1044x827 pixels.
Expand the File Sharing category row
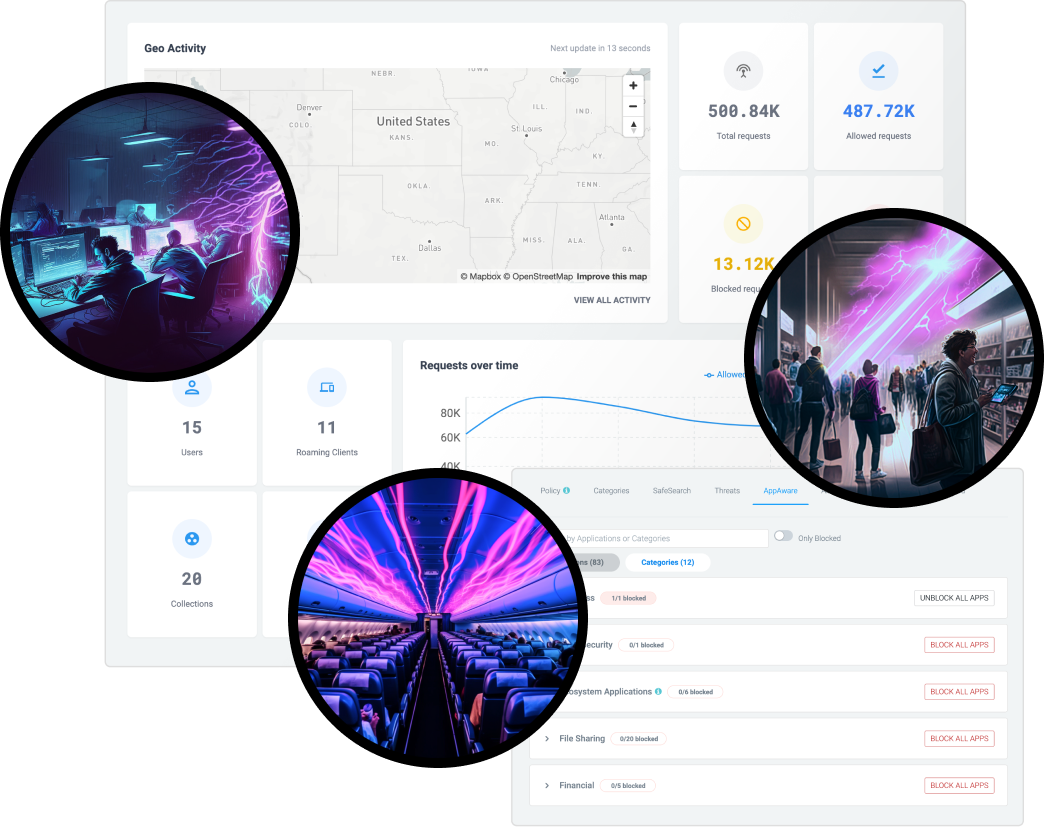(547, 738)
